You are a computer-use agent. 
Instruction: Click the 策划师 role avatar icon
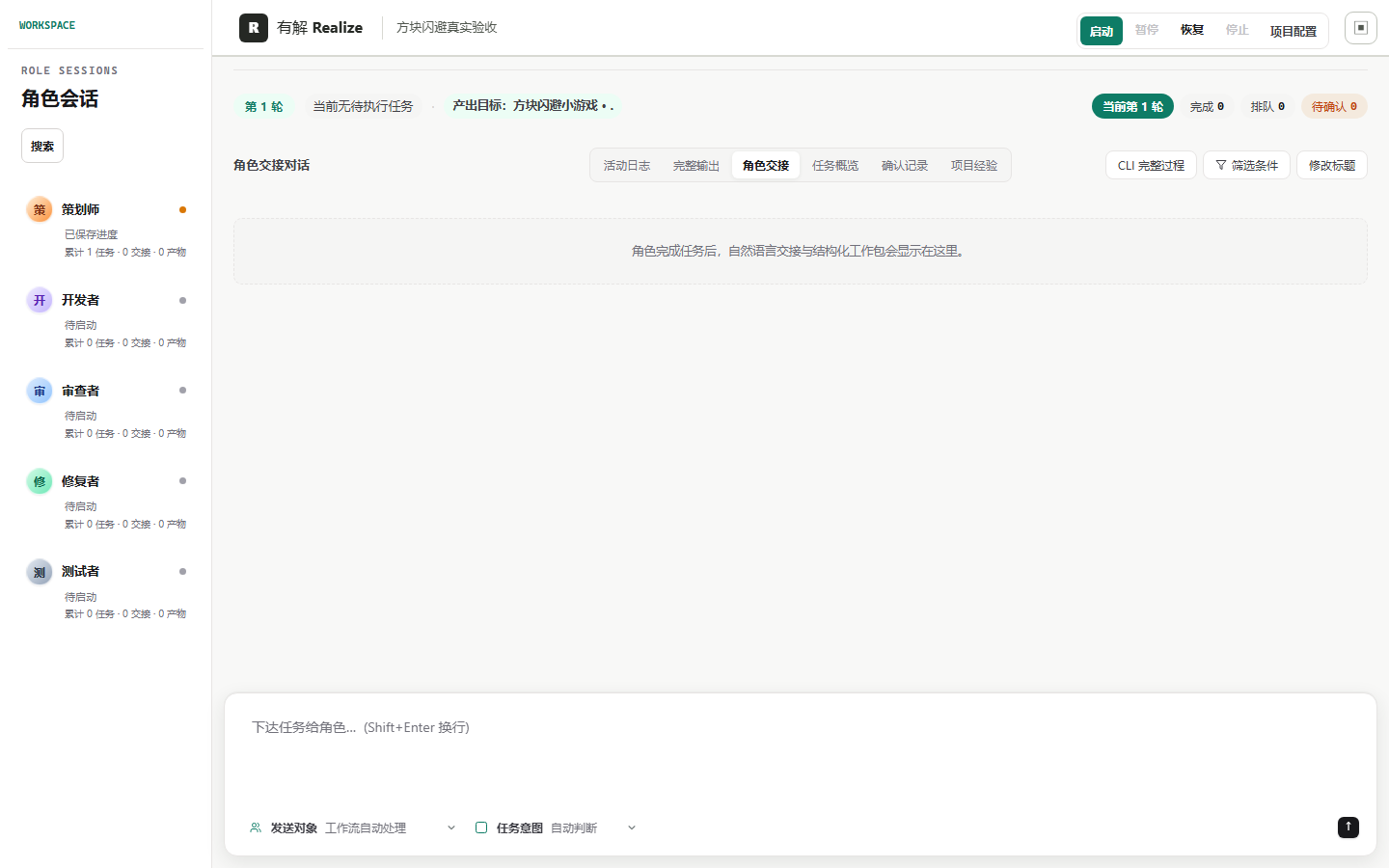point(40,209)
